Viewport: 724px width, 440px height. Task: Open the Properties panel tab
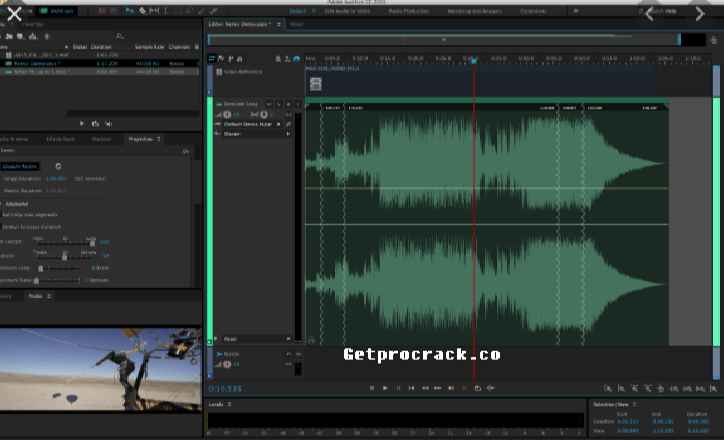click(x=140, y=139)
